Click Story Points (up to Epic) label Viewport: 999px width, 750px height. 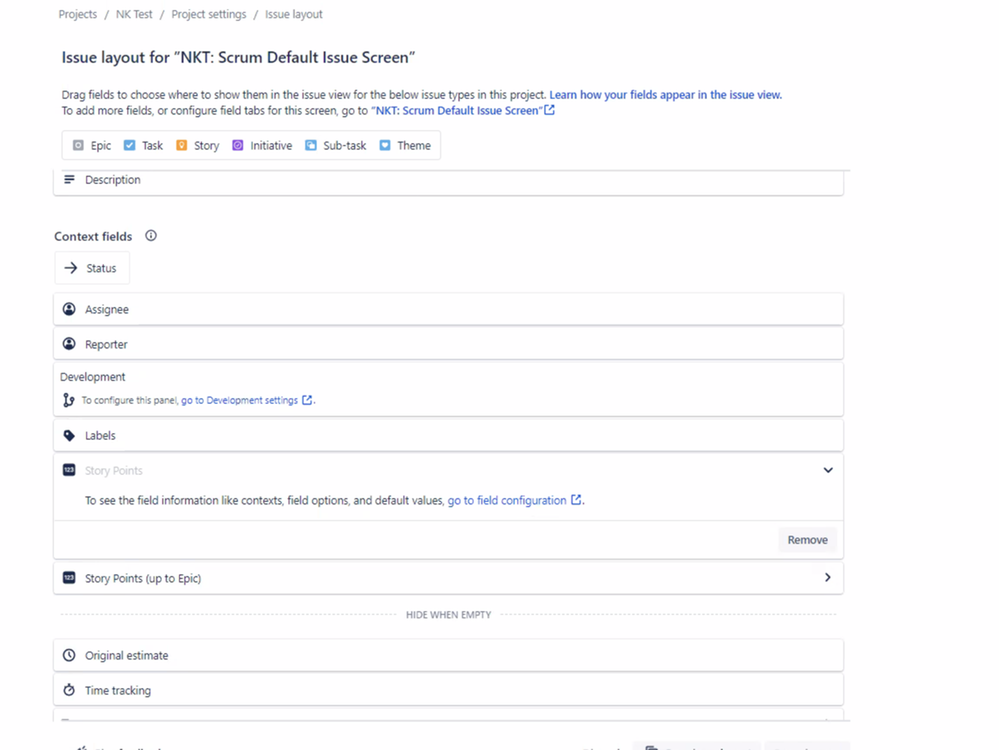pos(143,578)
